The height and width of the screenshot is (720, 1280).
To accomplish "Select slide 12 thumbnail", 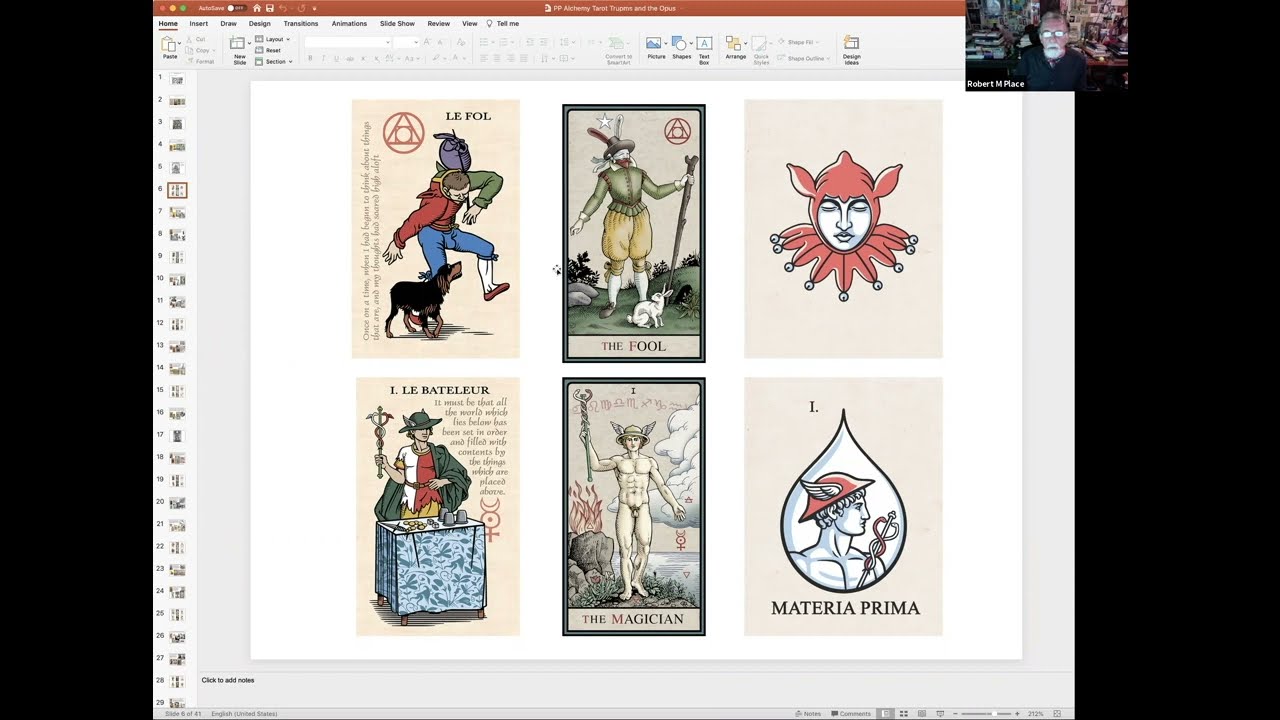I will 177,324.
